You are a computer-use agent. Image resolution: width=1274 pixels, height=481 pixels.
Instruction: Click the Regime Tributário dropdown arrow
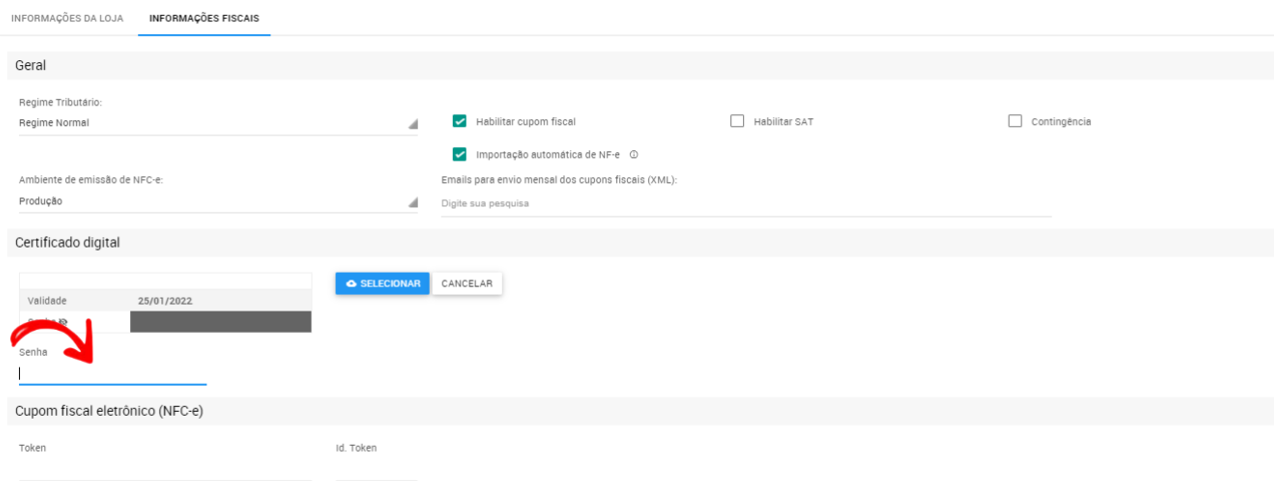[x=412, y=124]
